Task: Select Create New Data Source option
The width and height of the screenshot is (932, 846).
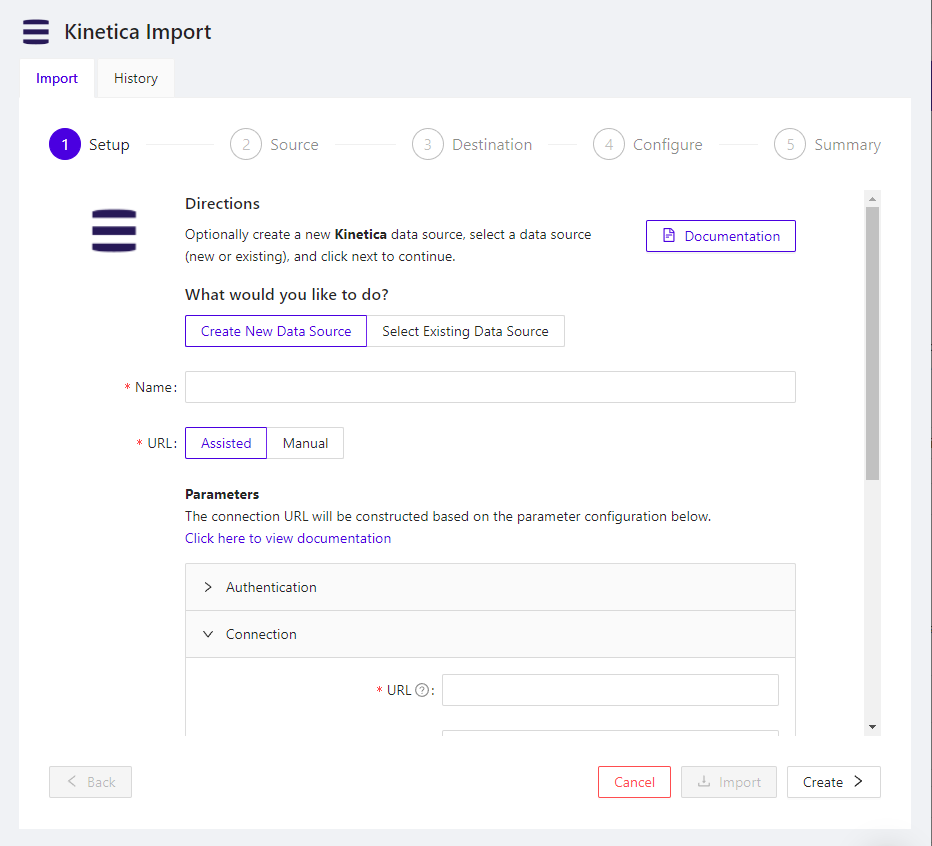Action: point(275,331)
